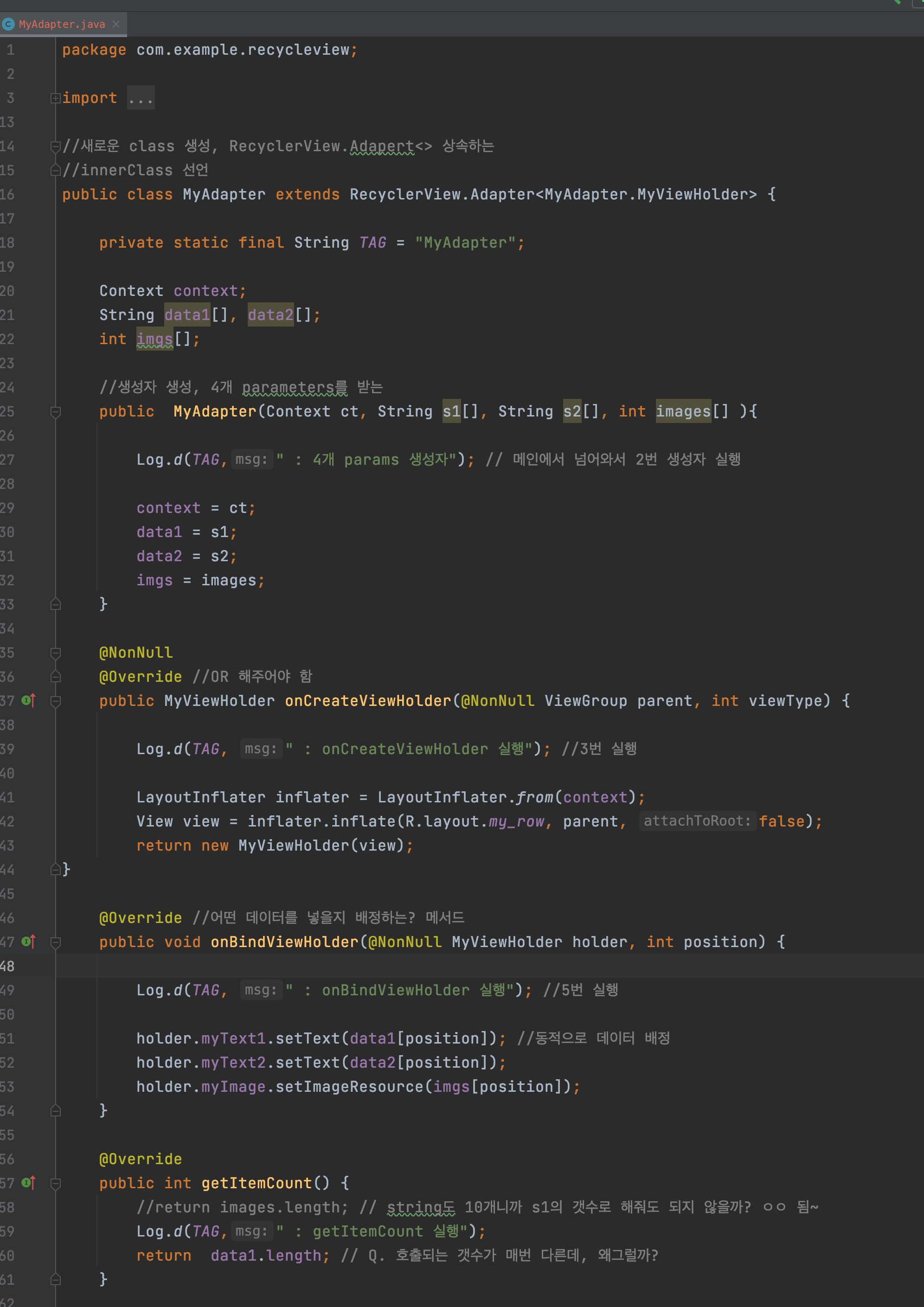The width and height of the screenshot is (924, 1307).
Task: Click fold end marker at constructor closing brace
Action: [x=56, y=604]
